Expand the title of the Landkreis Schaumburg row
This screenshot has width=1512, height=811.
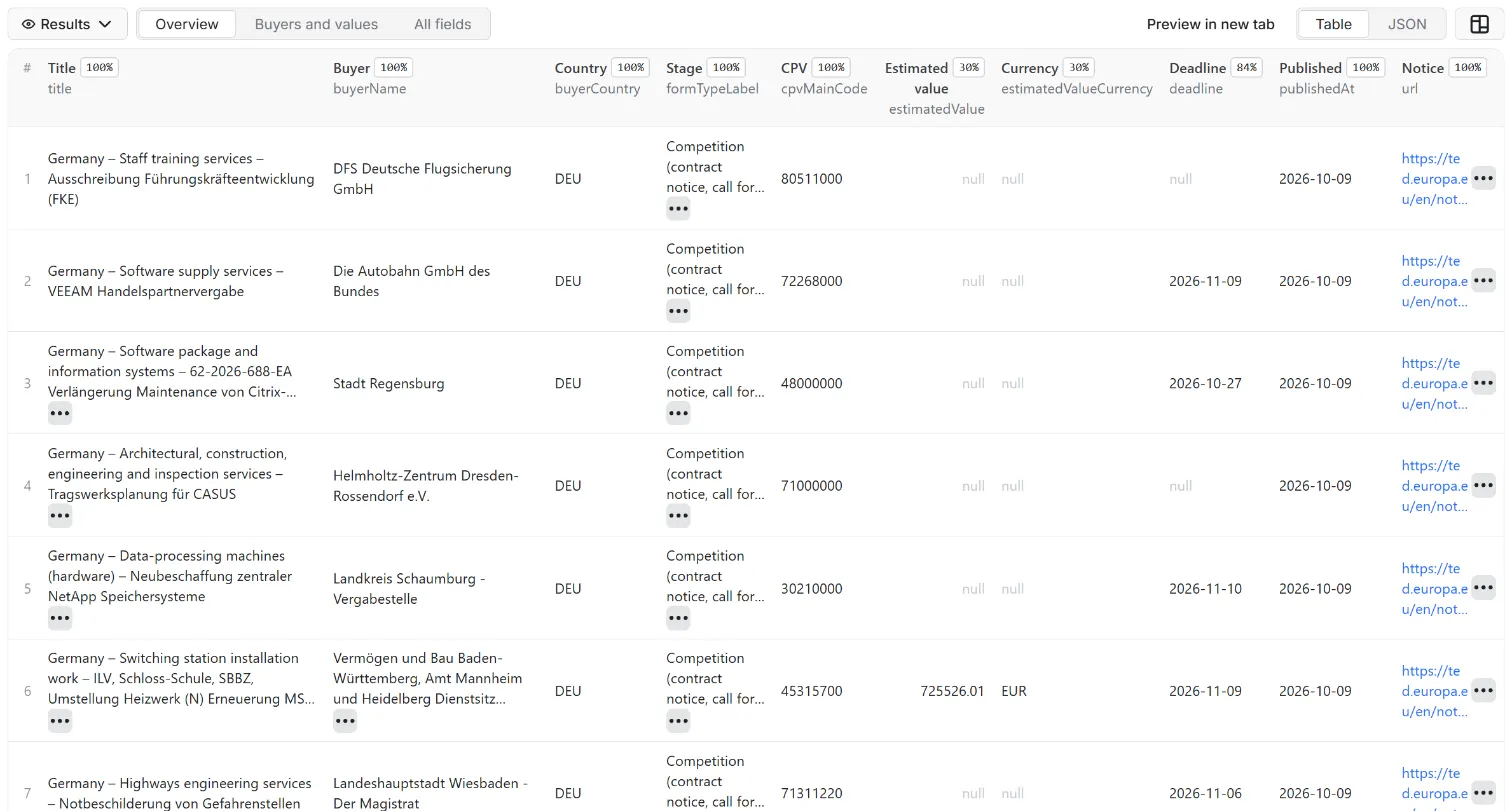[60, 618]
